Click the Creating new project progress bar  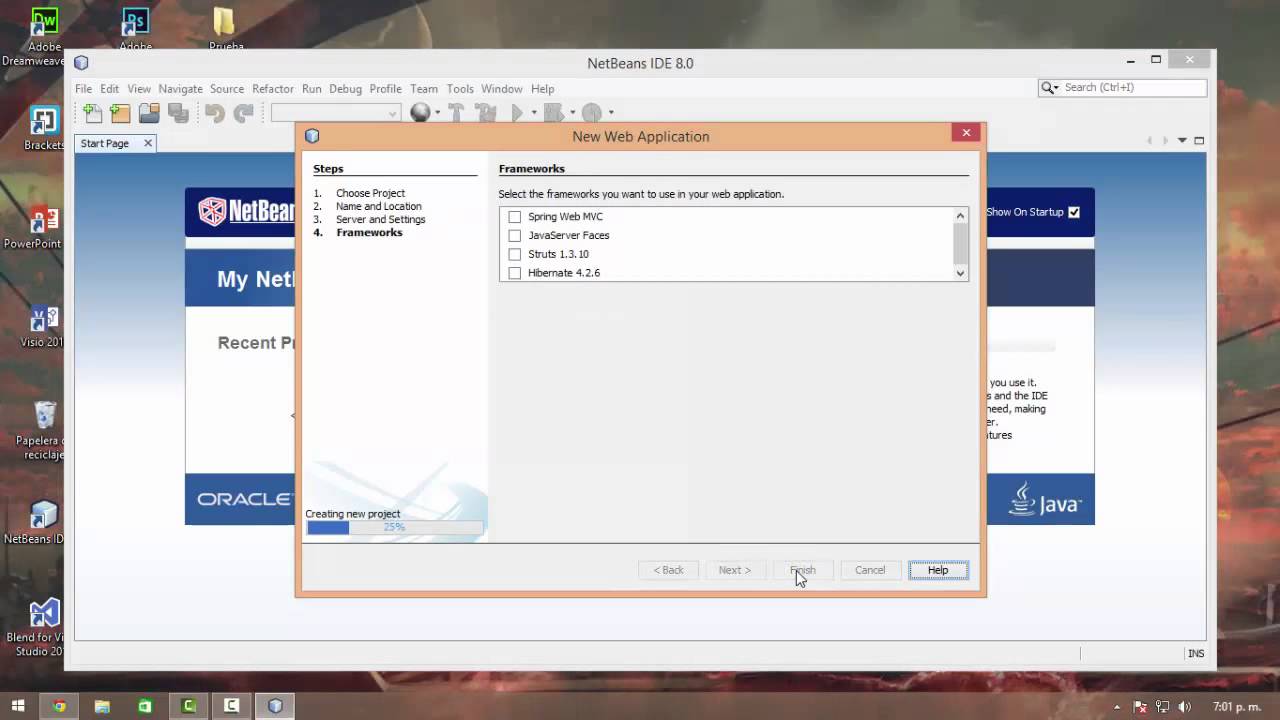point(394,527)
